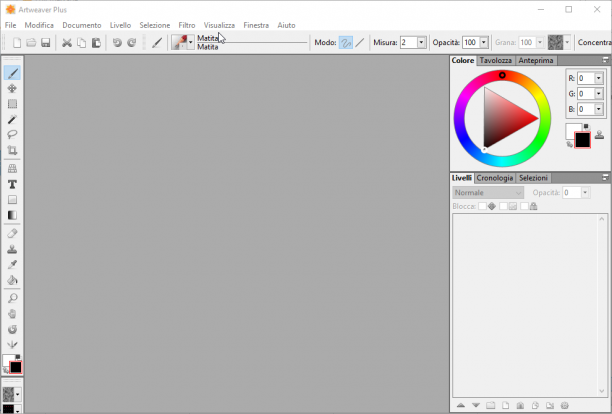Activate the Lasso tool

(12, 135)
